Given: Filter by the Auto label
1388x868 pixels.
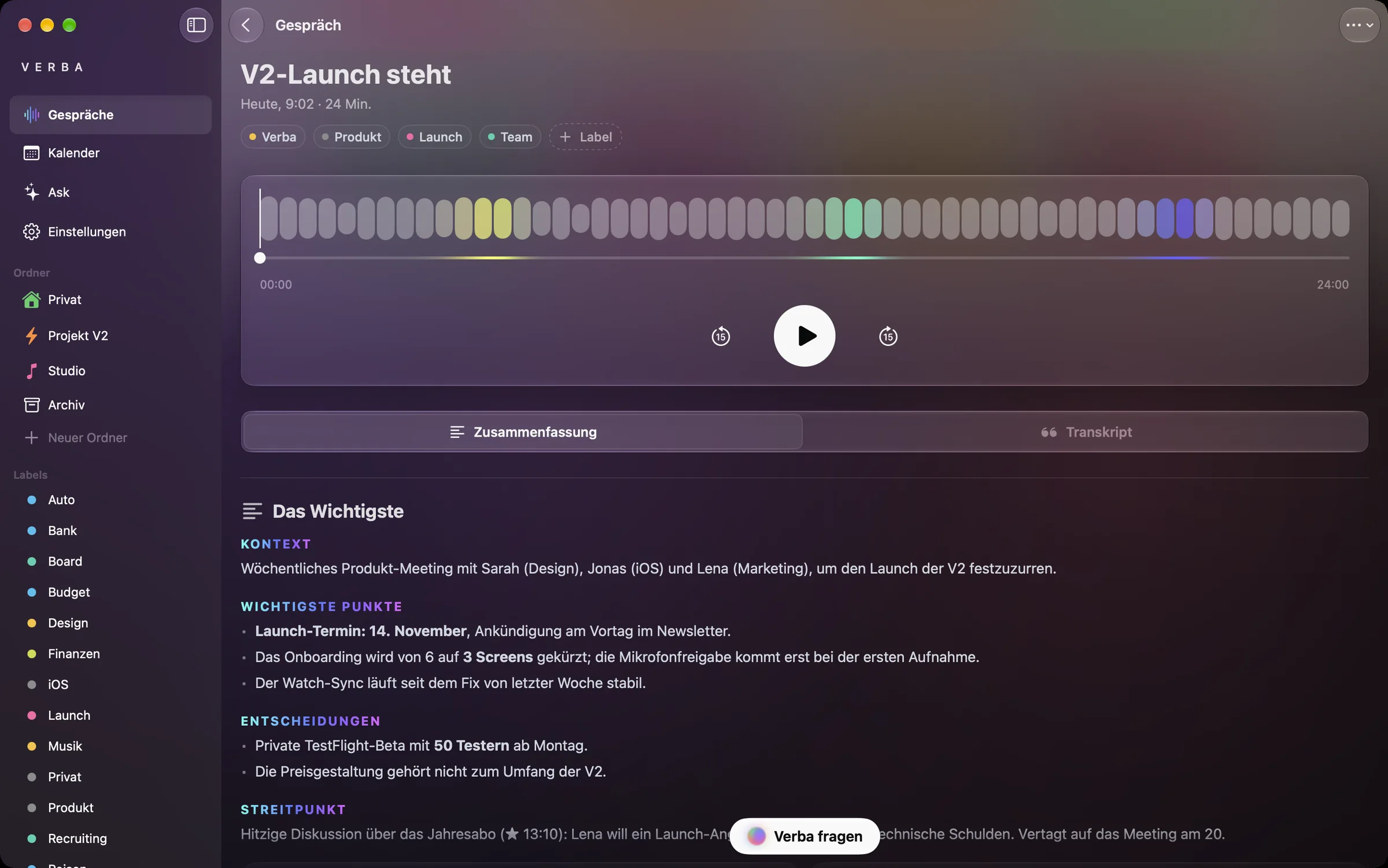Looking at the screenshot, I should (110, 500).
